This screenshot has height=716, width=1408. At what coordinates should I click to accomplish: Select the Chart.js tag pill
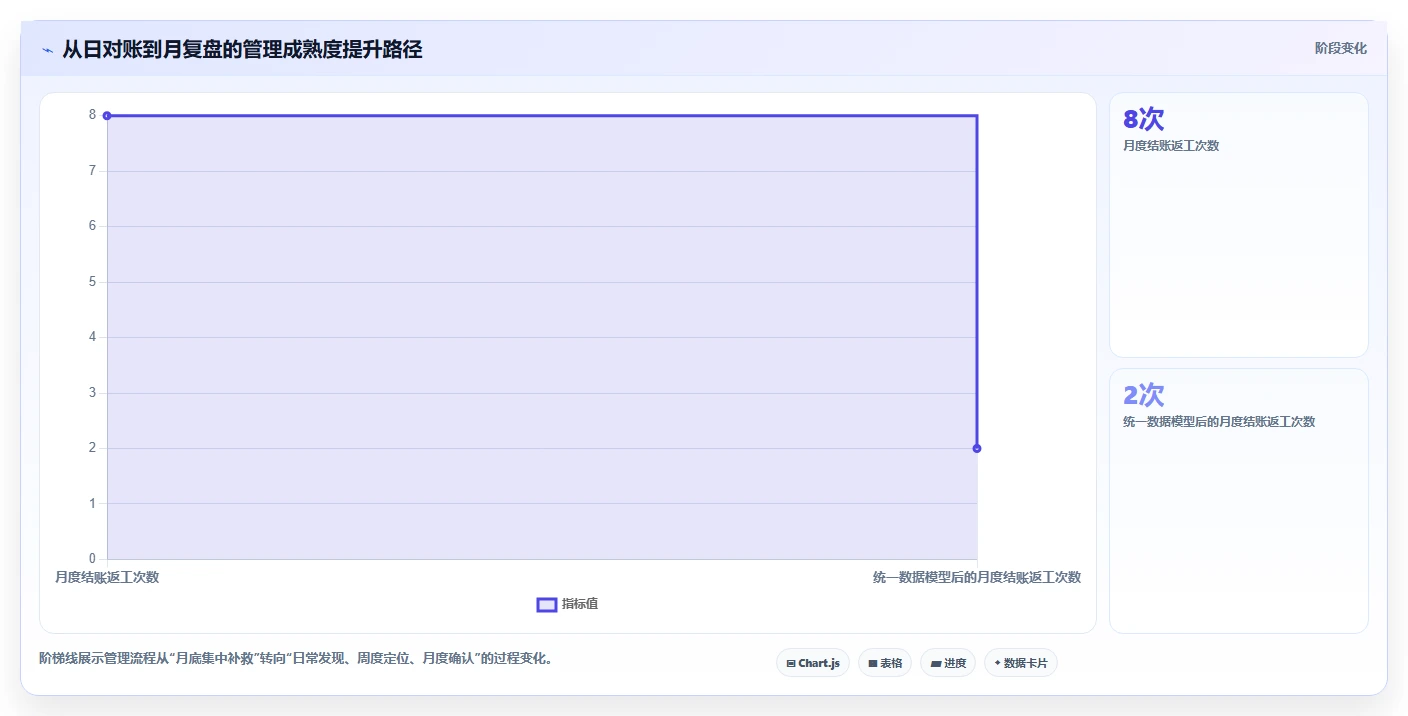[813, 663]
